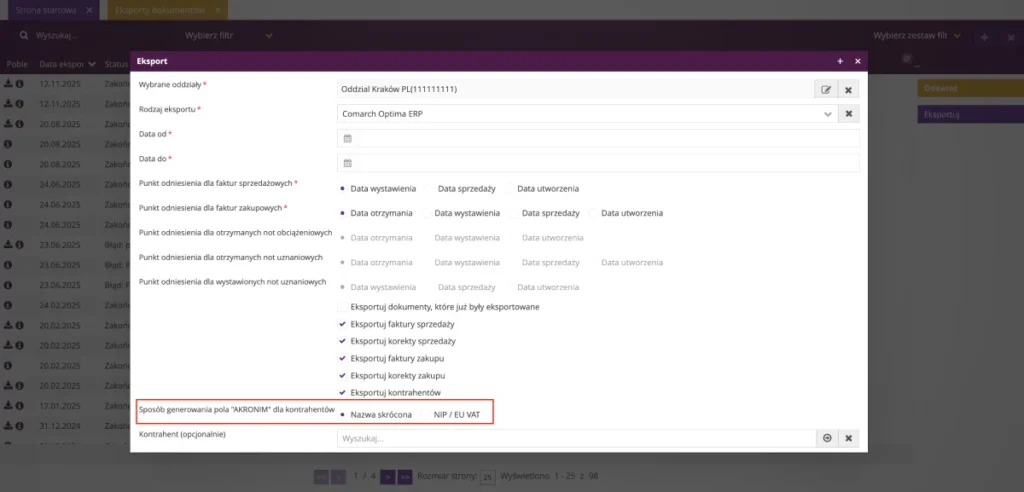Go to last page double arrow
This screenshot has width=1024, height=492.
click(x=405, y=477)
